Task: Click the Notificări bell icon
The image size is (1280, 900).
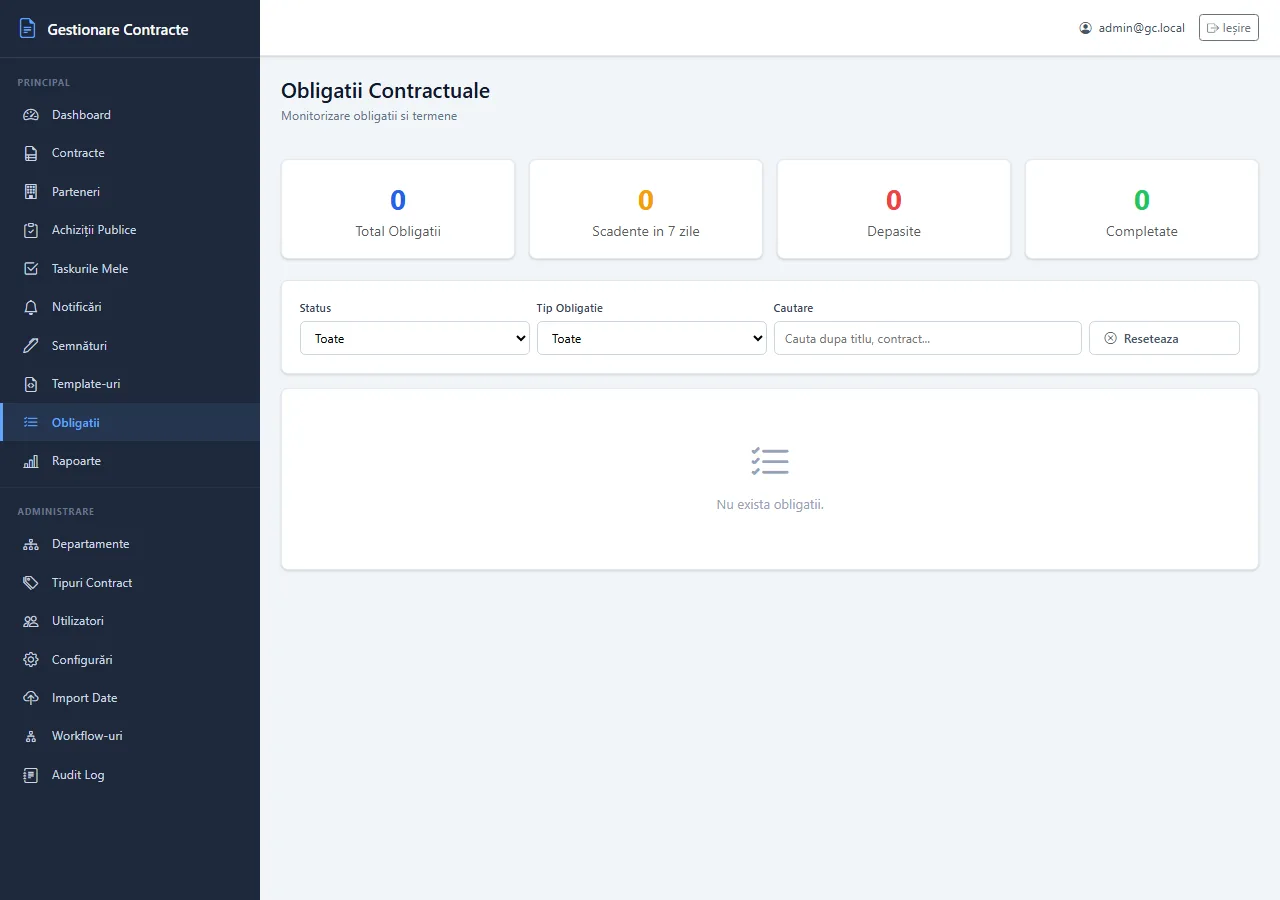Action: coord(31,307)
